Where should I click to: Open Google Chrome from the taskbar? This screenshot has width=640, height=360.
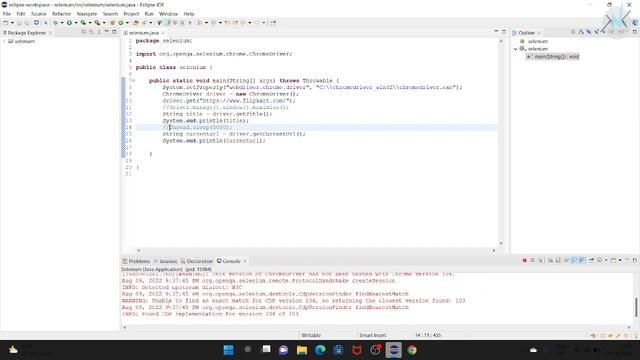click(411, 350)
